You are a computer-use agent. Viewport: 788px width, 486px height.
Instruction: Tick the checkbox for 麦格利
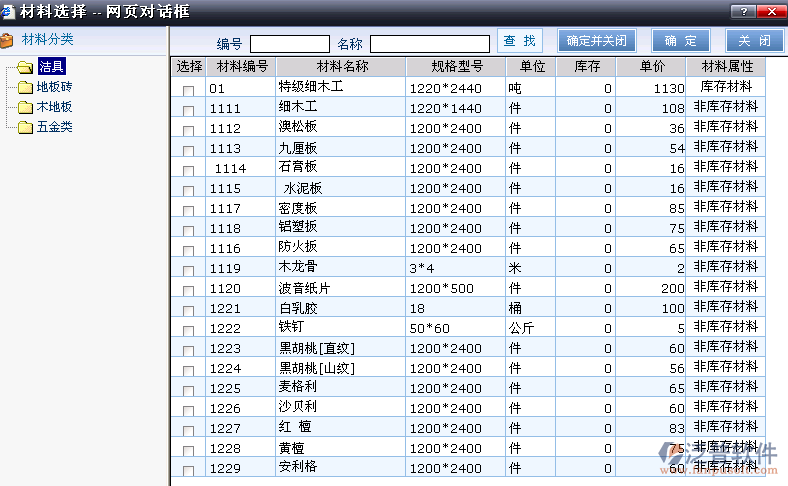(188, 391)
